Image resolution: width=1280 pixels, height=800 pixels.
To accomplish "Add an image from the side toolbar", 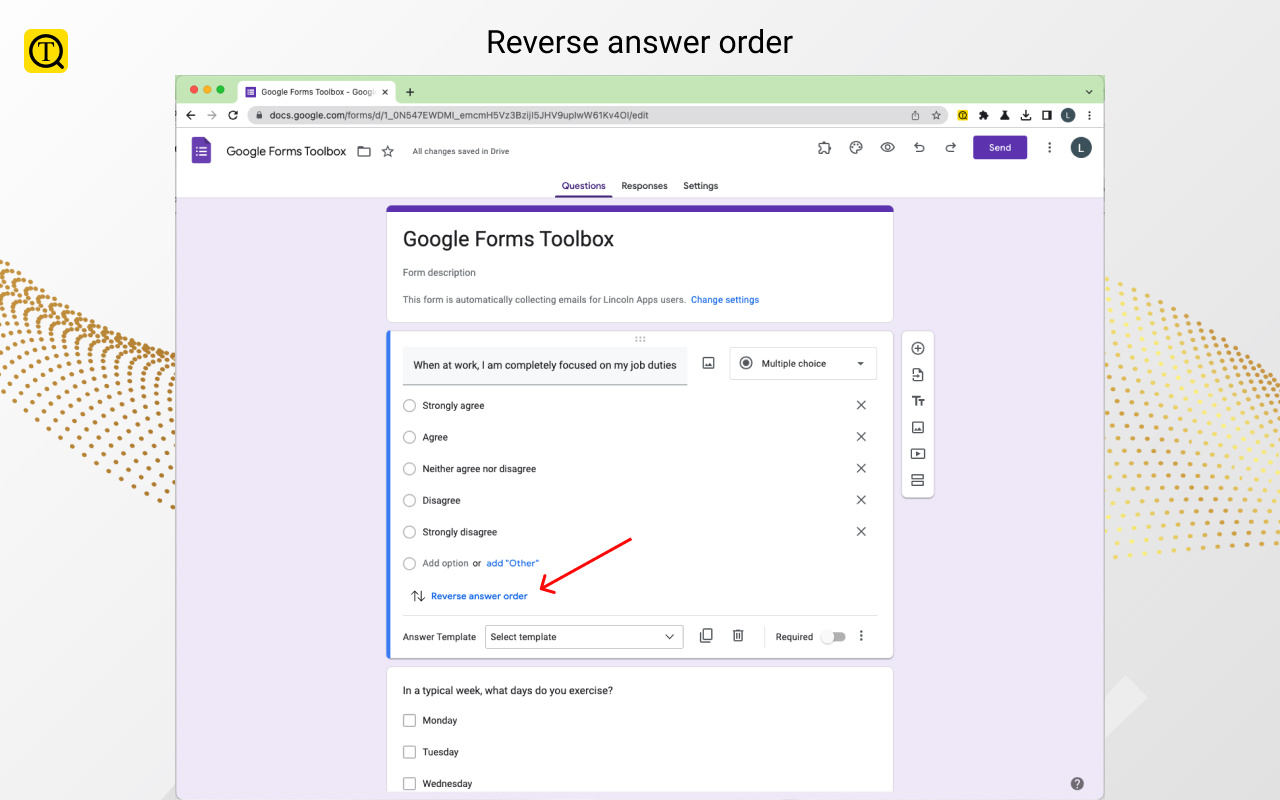I will (x=918, y=427).
